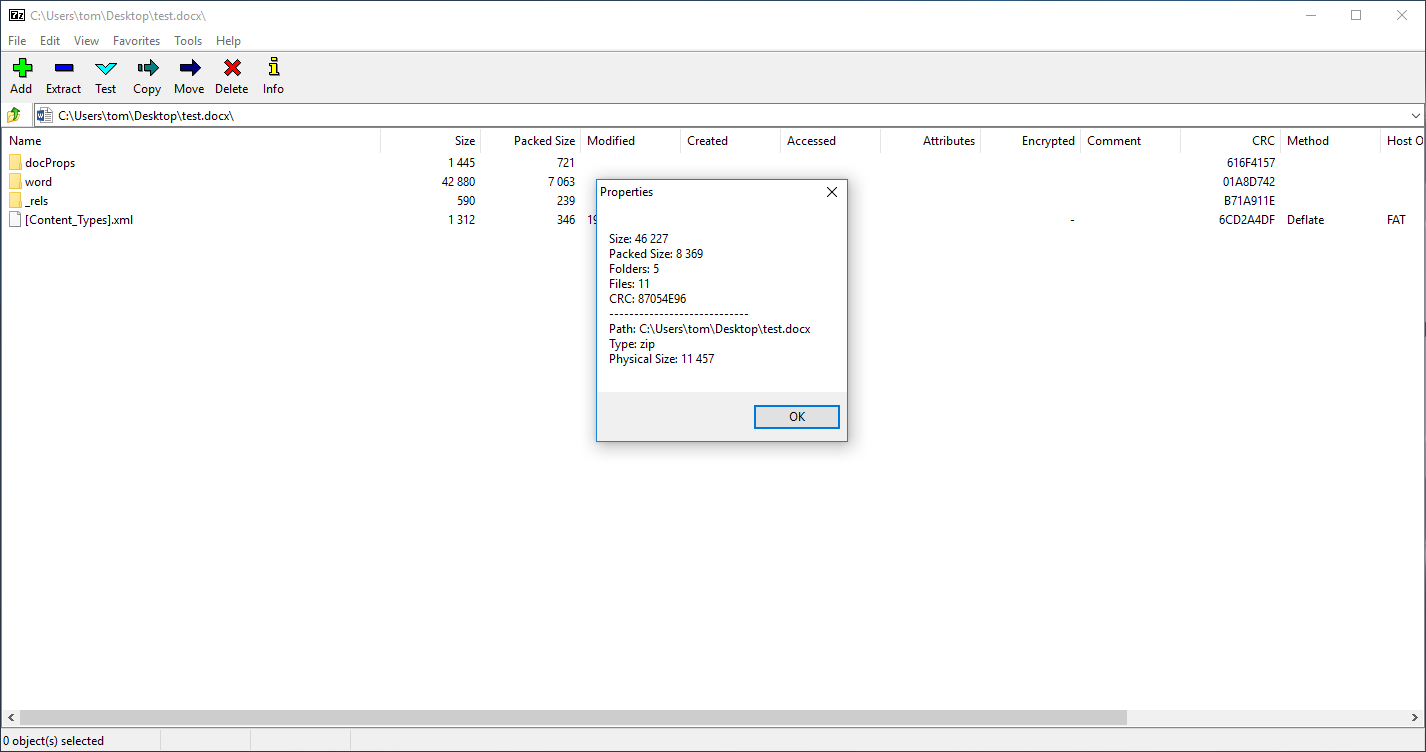Click the red Delete toolbar icon
The width and height of the screenshot is (1426, 752).
(x=232, y=68)
